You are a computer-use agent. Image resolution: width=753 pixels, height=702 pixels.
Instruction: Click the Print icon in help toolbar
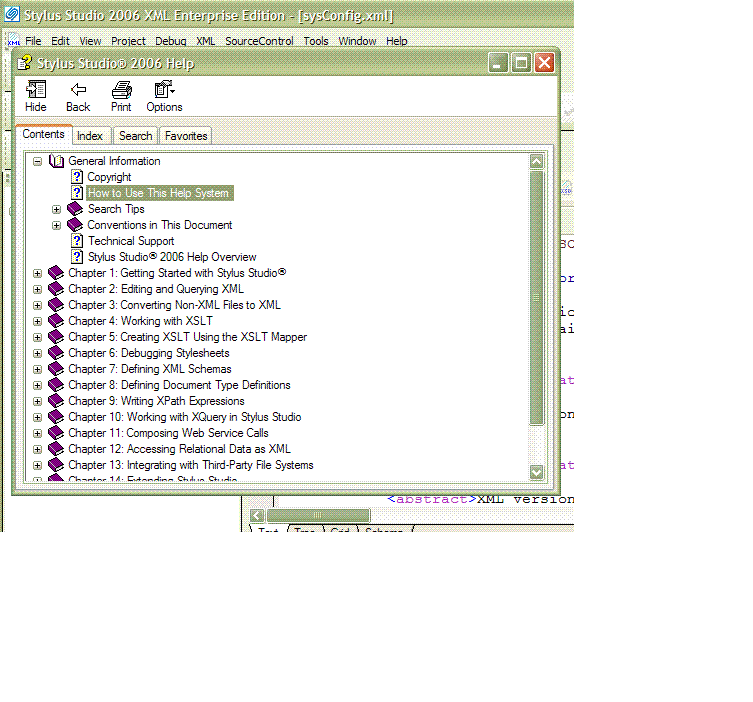point(121,89)
